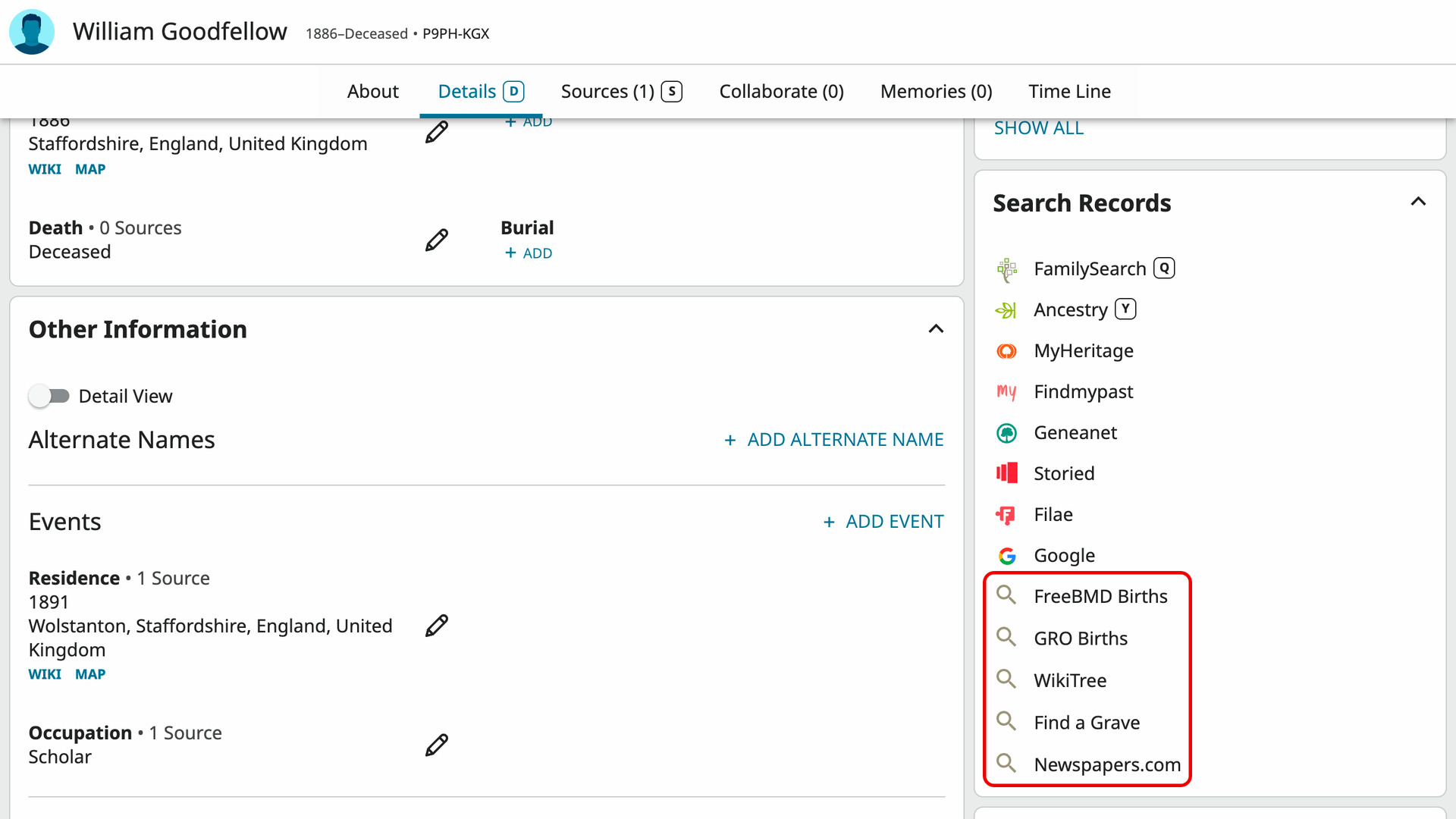Collapse the Other Information section
The height and width of the screenshot is (819, 1456).
936,329
